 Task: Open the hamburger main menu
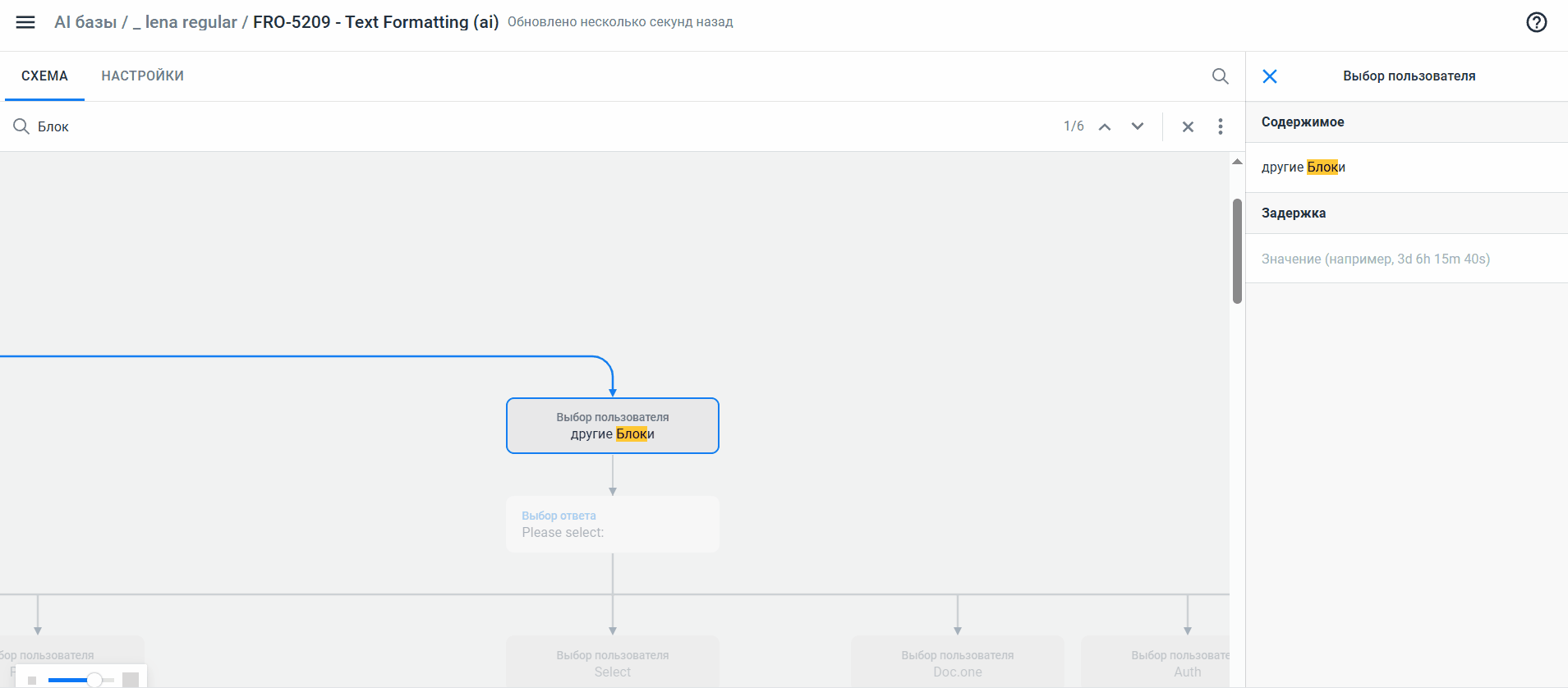(25, 22)
